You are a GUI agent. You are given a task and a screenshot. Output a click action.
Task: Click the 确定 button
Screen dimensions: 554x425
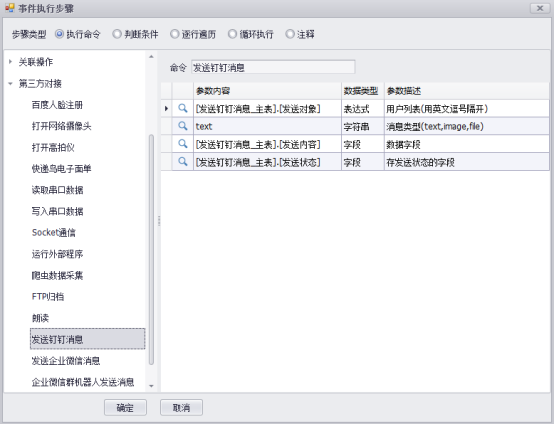125,408
